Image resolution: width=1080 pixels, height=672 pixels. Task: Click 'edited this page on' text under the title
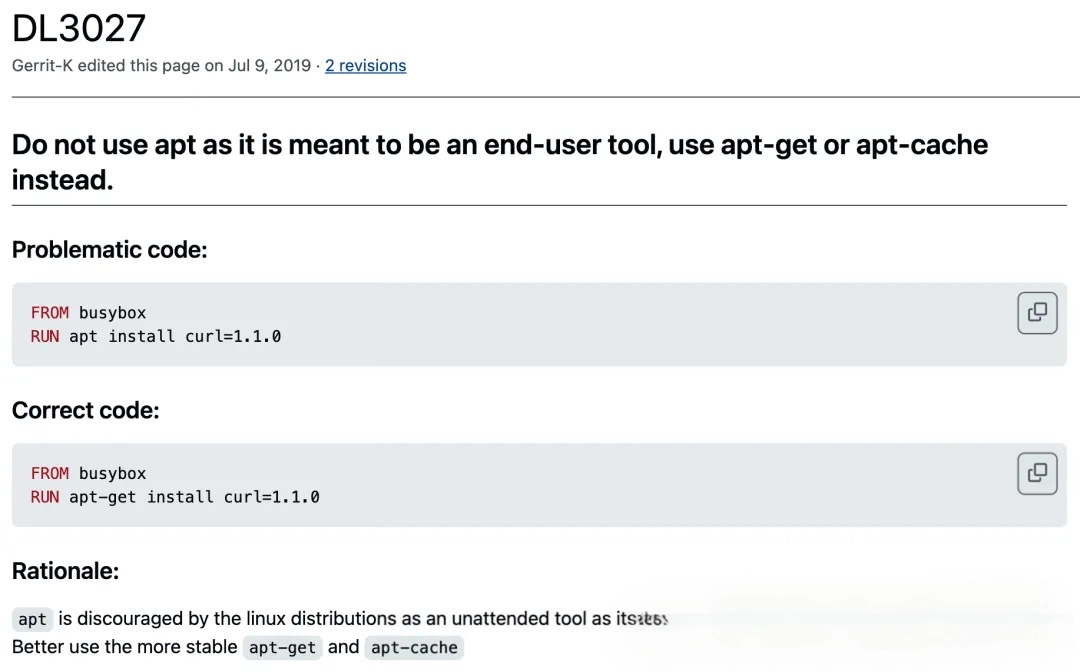click(x=148, y=66)
